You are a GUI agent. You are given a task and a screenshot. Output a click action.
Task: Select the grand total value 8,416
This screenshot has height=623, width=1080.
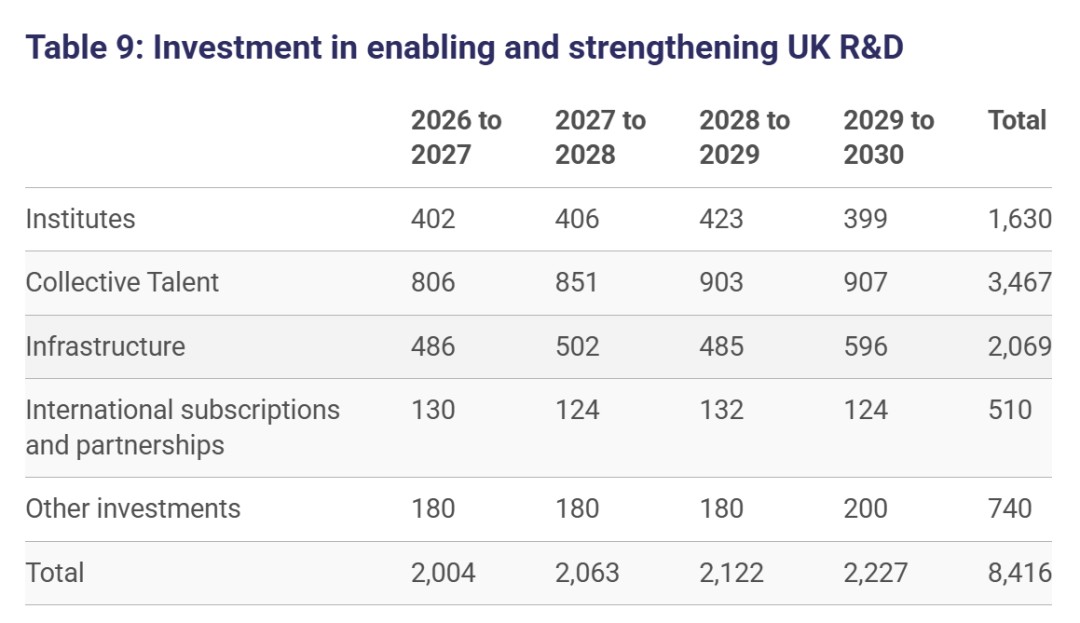[1019, 572]
